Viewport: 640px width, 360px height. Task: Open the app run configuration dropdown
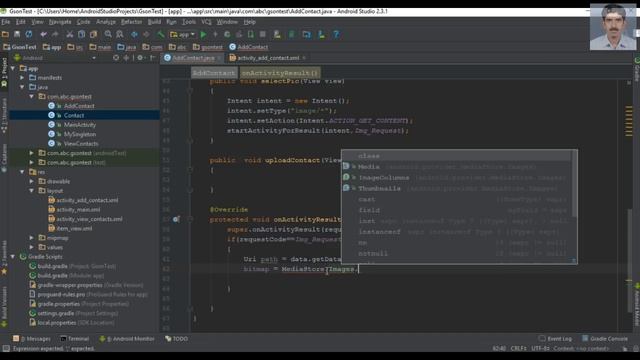pos(182,35)
